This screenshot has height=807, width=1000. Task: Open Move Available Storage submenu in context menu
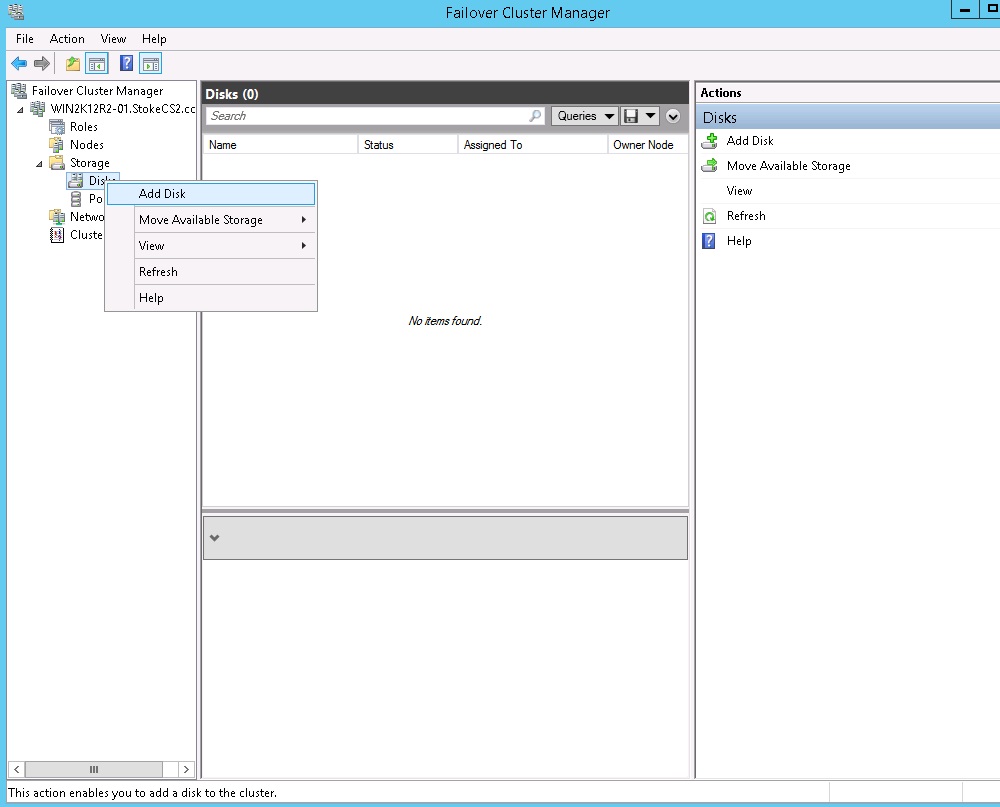201,220
